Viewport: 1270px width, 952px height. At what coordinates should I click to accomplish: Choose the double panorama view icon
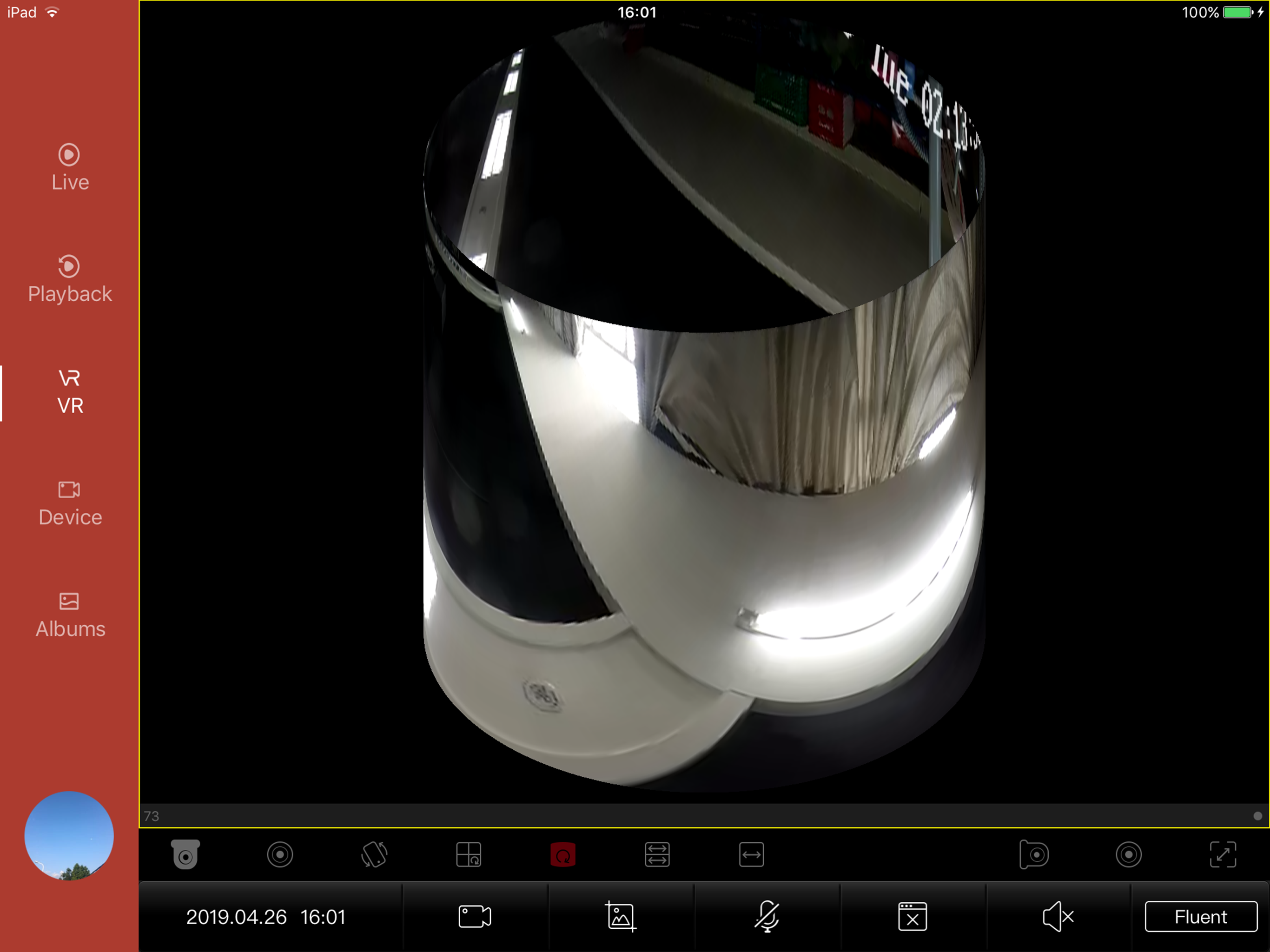point(657,854)
